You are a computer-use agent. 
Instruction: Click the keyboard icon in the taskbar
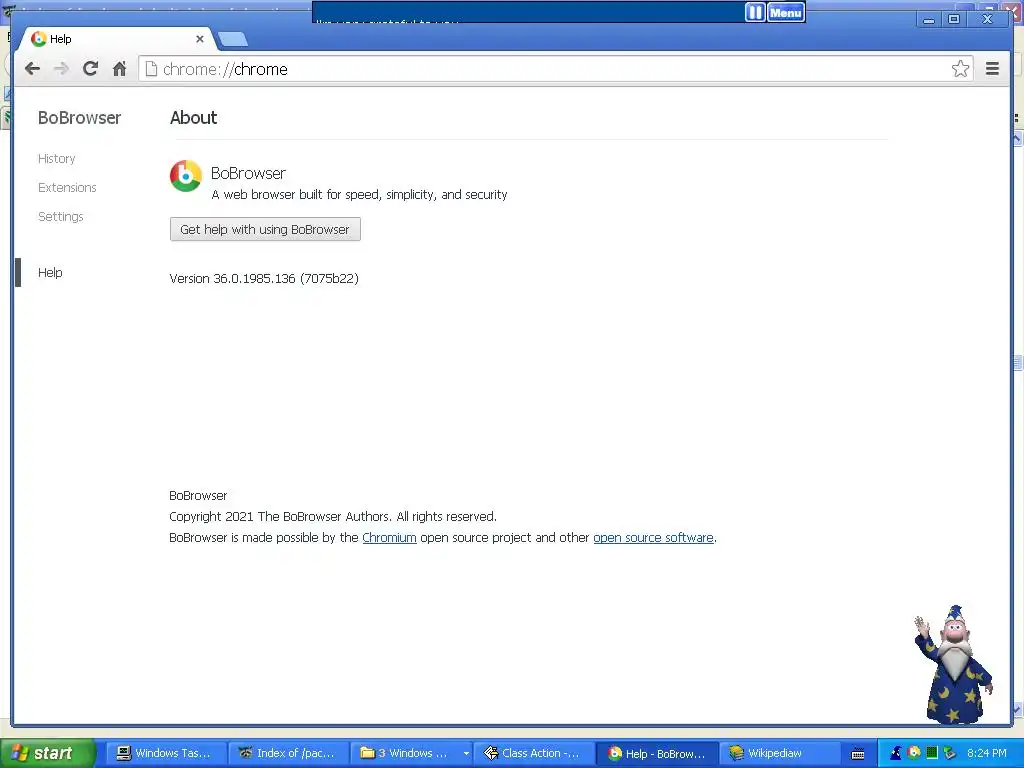(858, 754)
